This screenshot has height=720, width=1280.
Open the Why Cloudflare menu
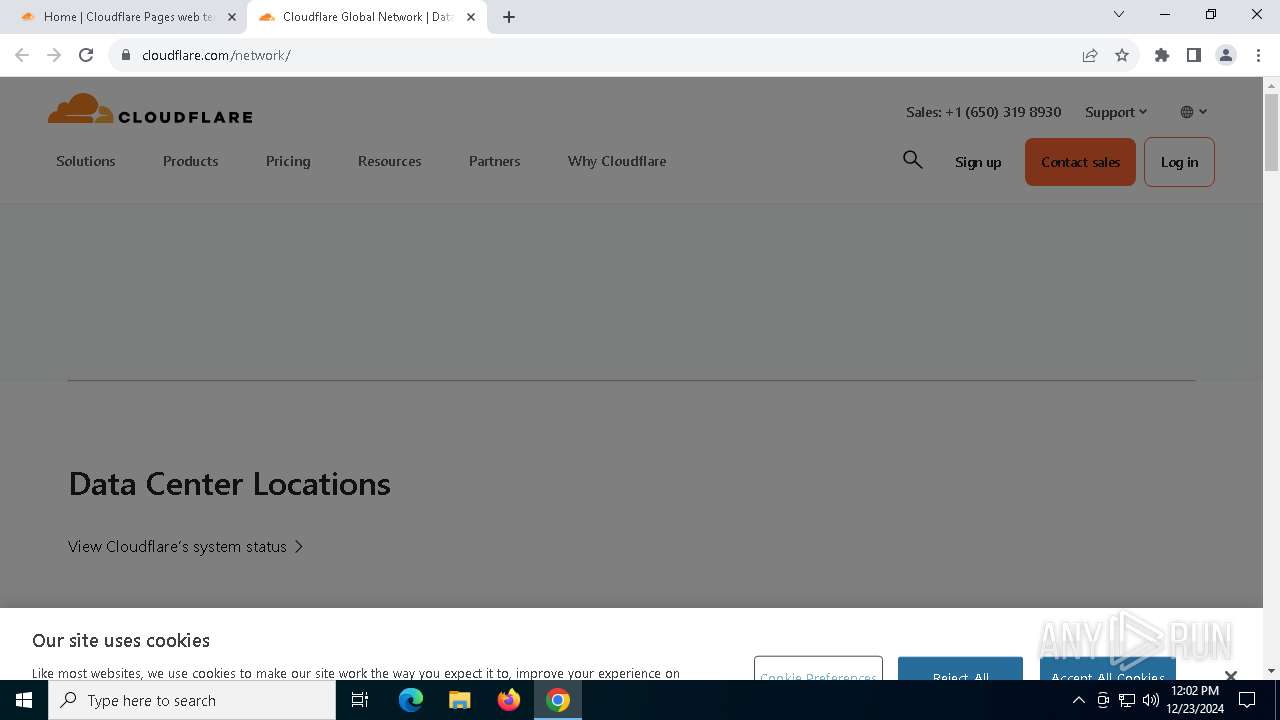point(617,161)
